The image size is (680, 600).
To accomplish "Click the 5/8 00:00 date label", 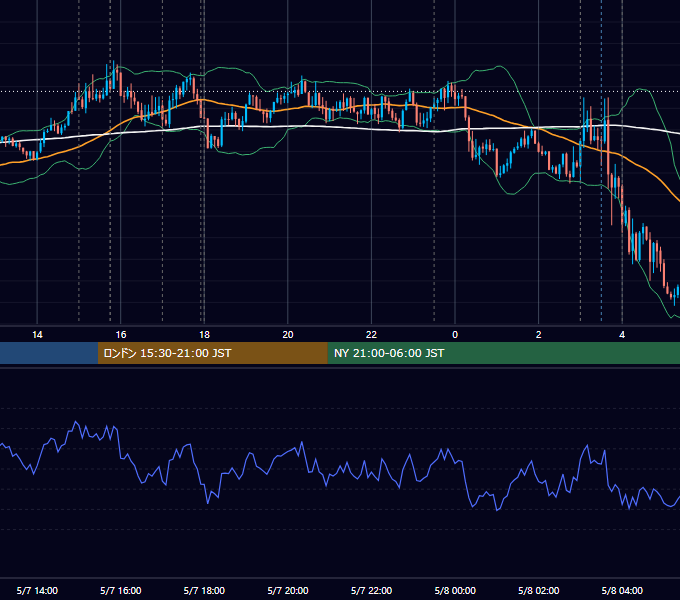I will pos(455,590).
